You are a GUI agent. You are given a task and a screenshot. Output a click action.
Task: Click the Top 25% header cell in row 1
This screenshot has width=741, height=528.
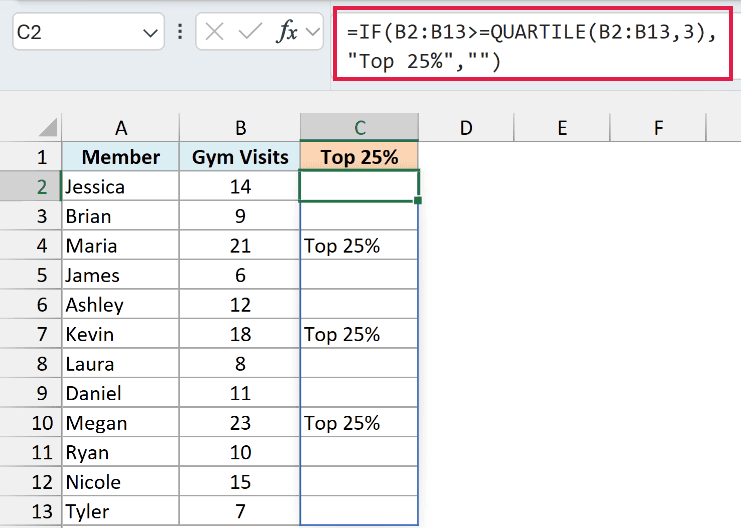pos(359,157)
